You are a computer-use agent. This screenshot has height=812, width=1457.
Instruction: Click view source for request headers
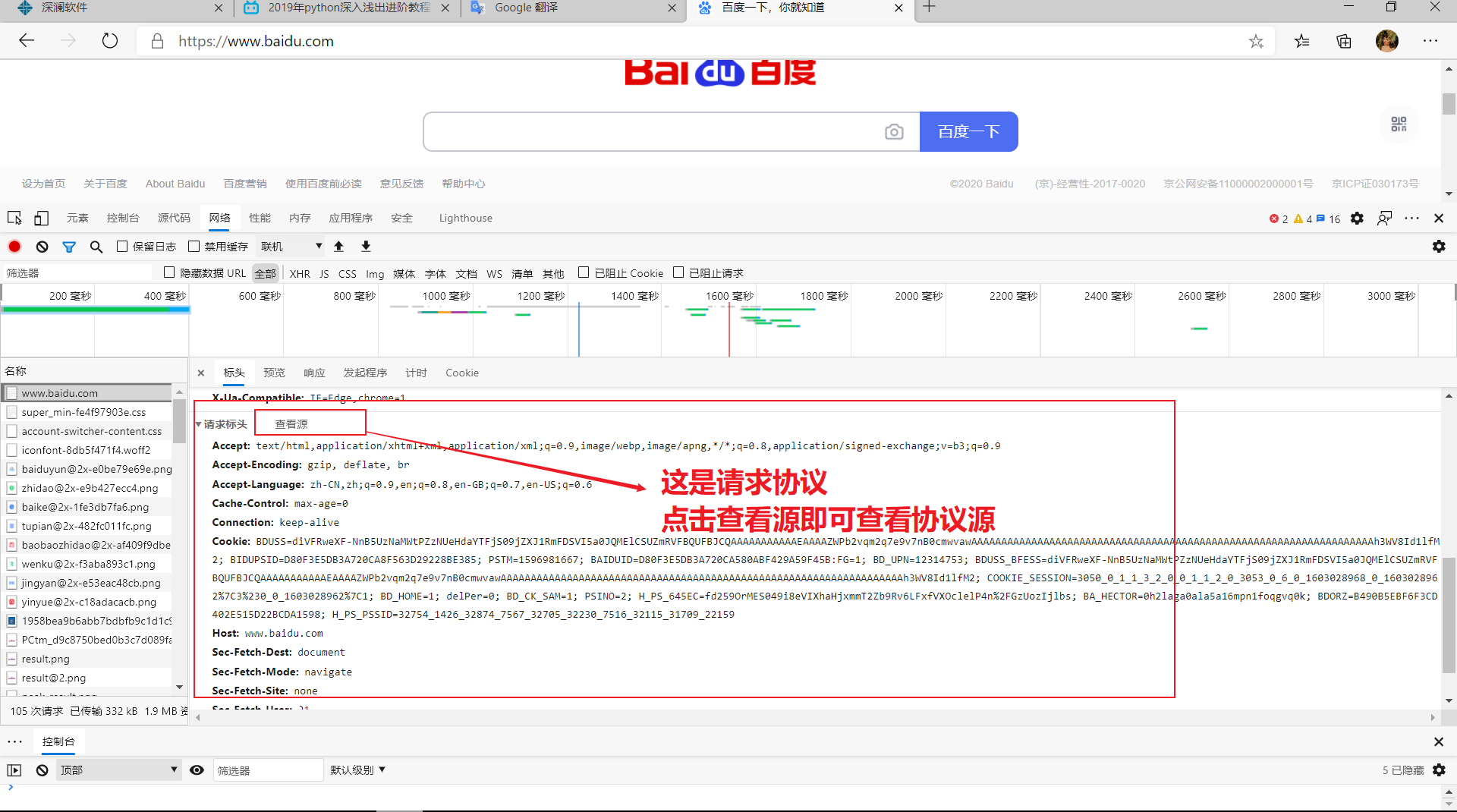[x=291, y=424]
